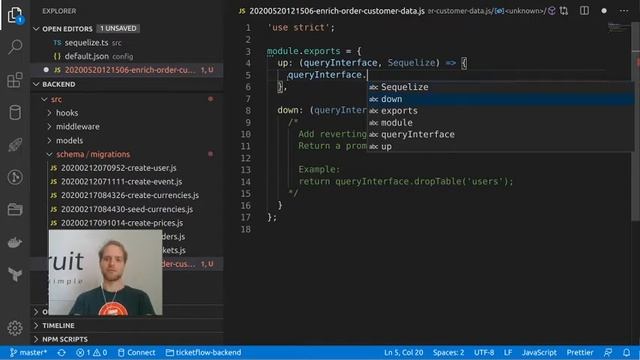Expand the hooks folder
This screenshot has width=640, height=360.
tap(67, 113)
